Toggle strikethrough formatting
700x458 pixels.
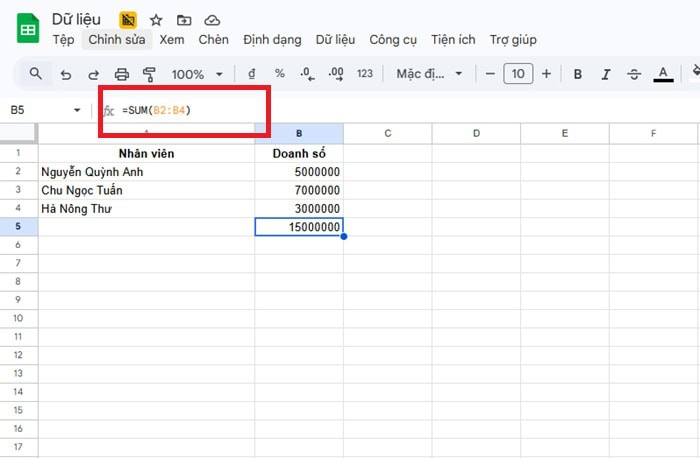[x=634, y=74]
